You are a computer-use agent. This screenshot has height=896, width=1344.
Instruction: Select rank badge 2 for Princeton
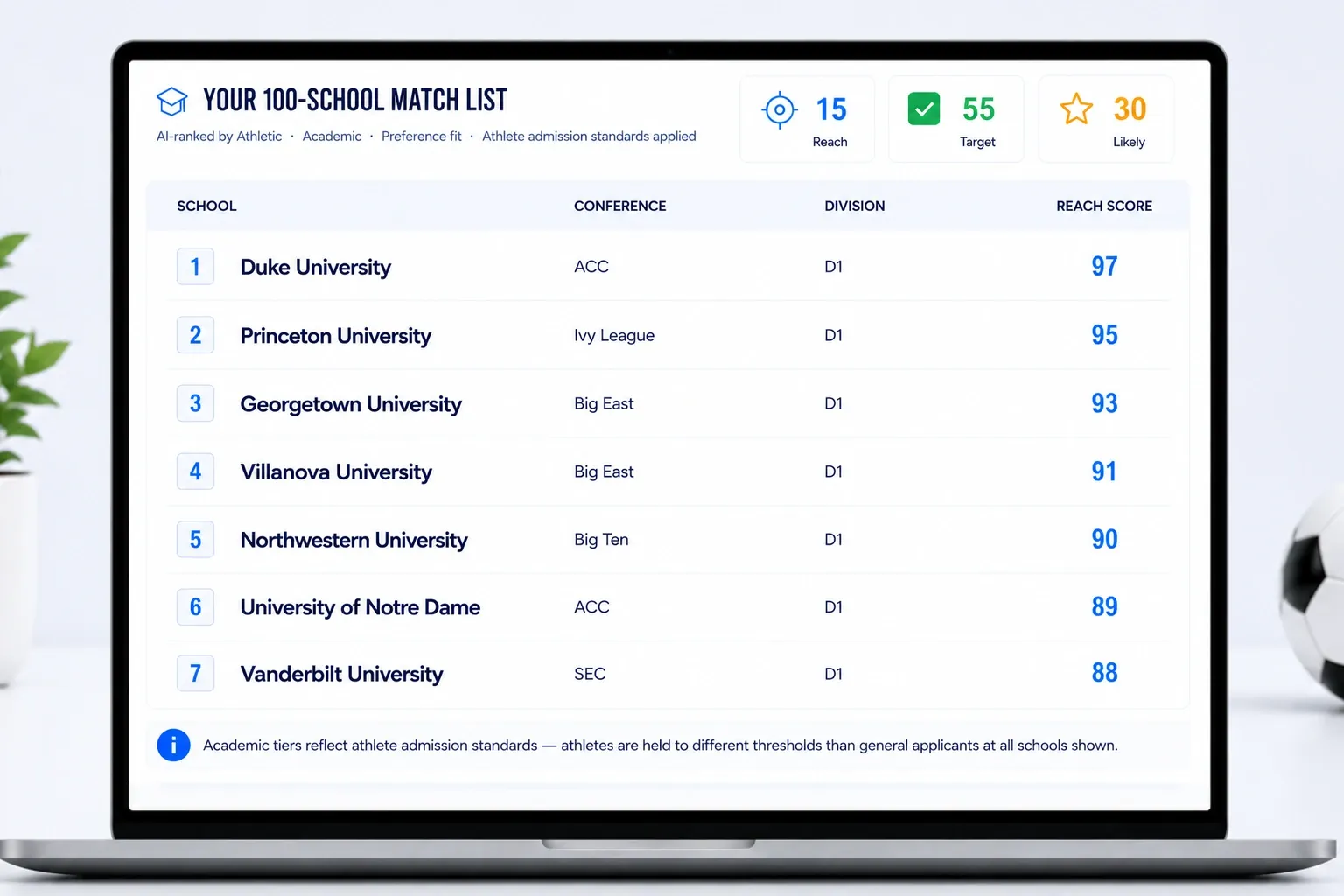coord(195,335)
